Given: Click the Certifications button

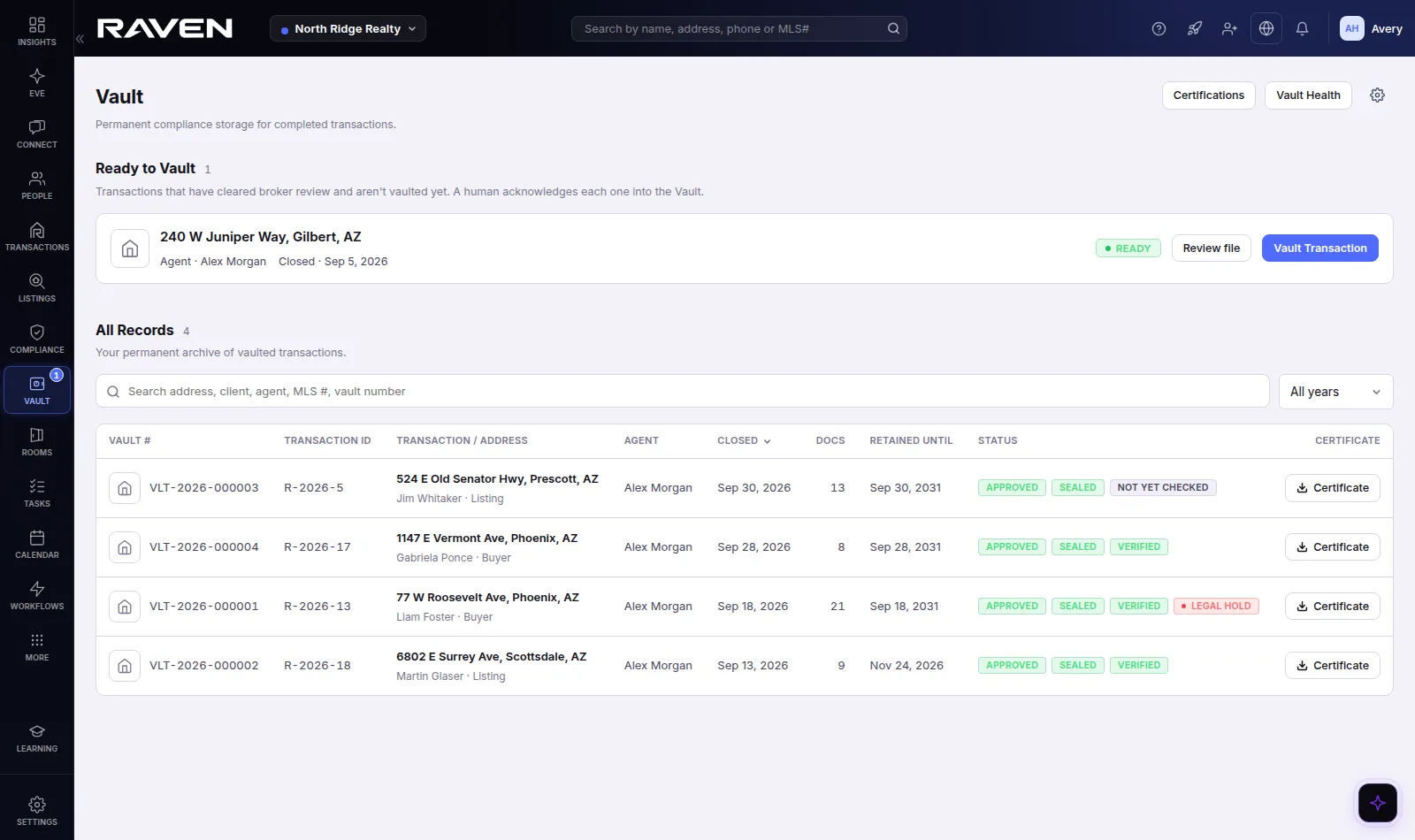Looking at the screenshot, I should (x=1208, y=95).
